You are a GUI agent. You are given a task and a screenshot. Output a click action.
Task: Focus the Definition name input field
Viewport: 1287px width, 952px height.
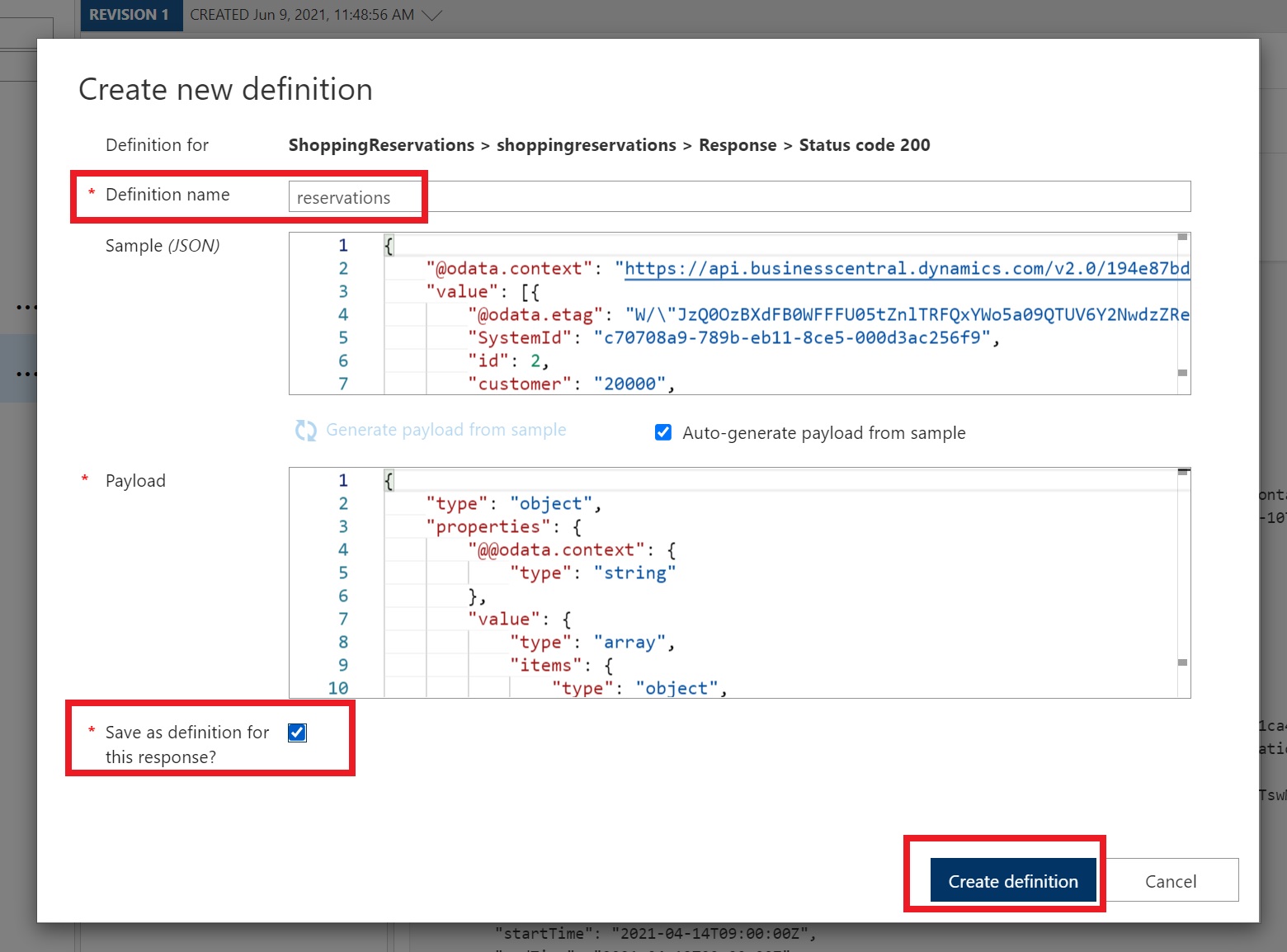coord(738,197)
